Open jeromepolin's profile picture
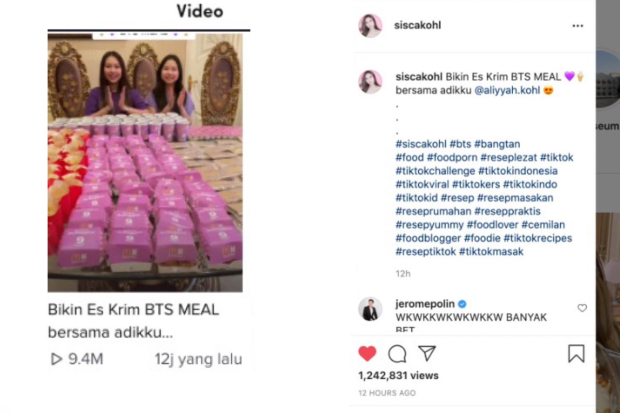The image size is (620, 413). tap(370, 309)
